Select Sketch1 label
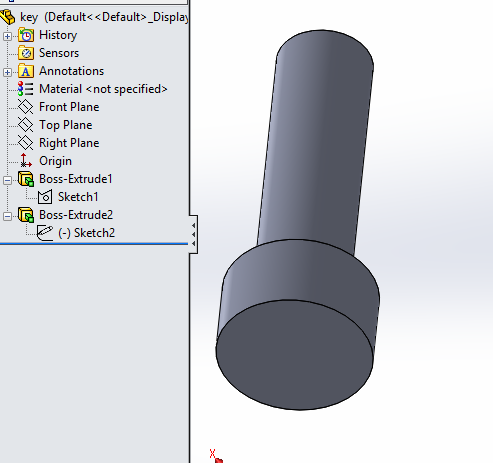 pos(78,197)
